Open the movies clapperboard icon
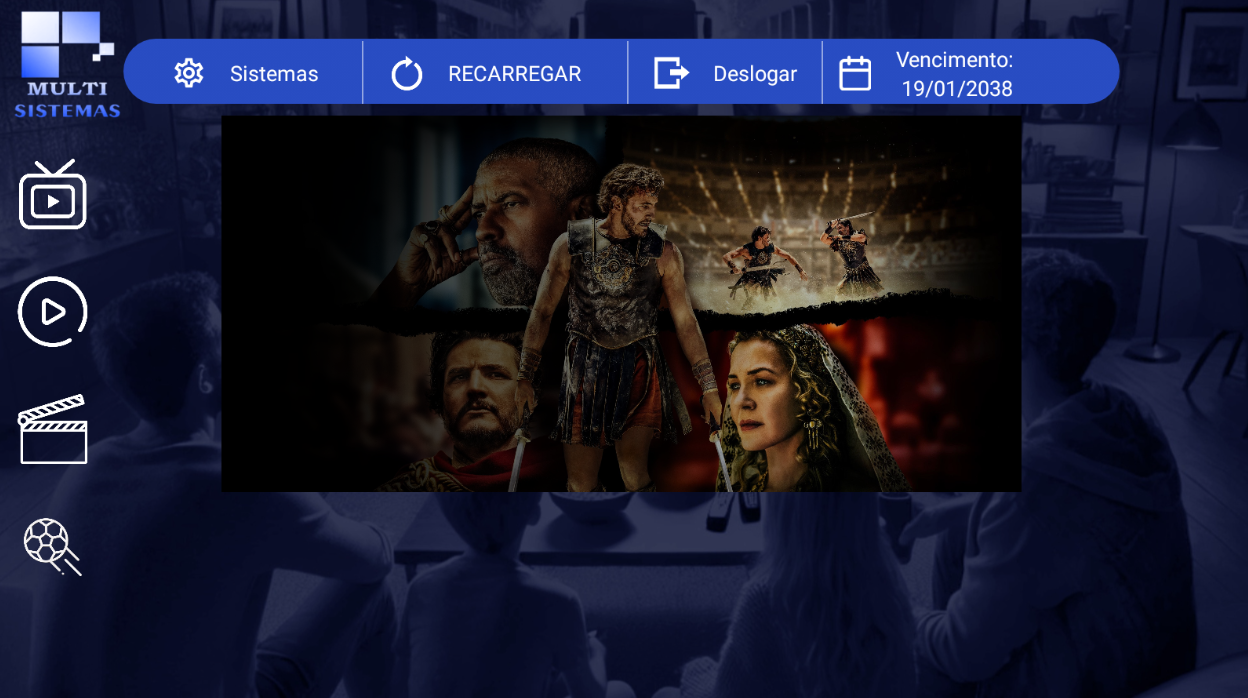The height and width of the screenshot is (698, 1248). click(x=53, y=429)
